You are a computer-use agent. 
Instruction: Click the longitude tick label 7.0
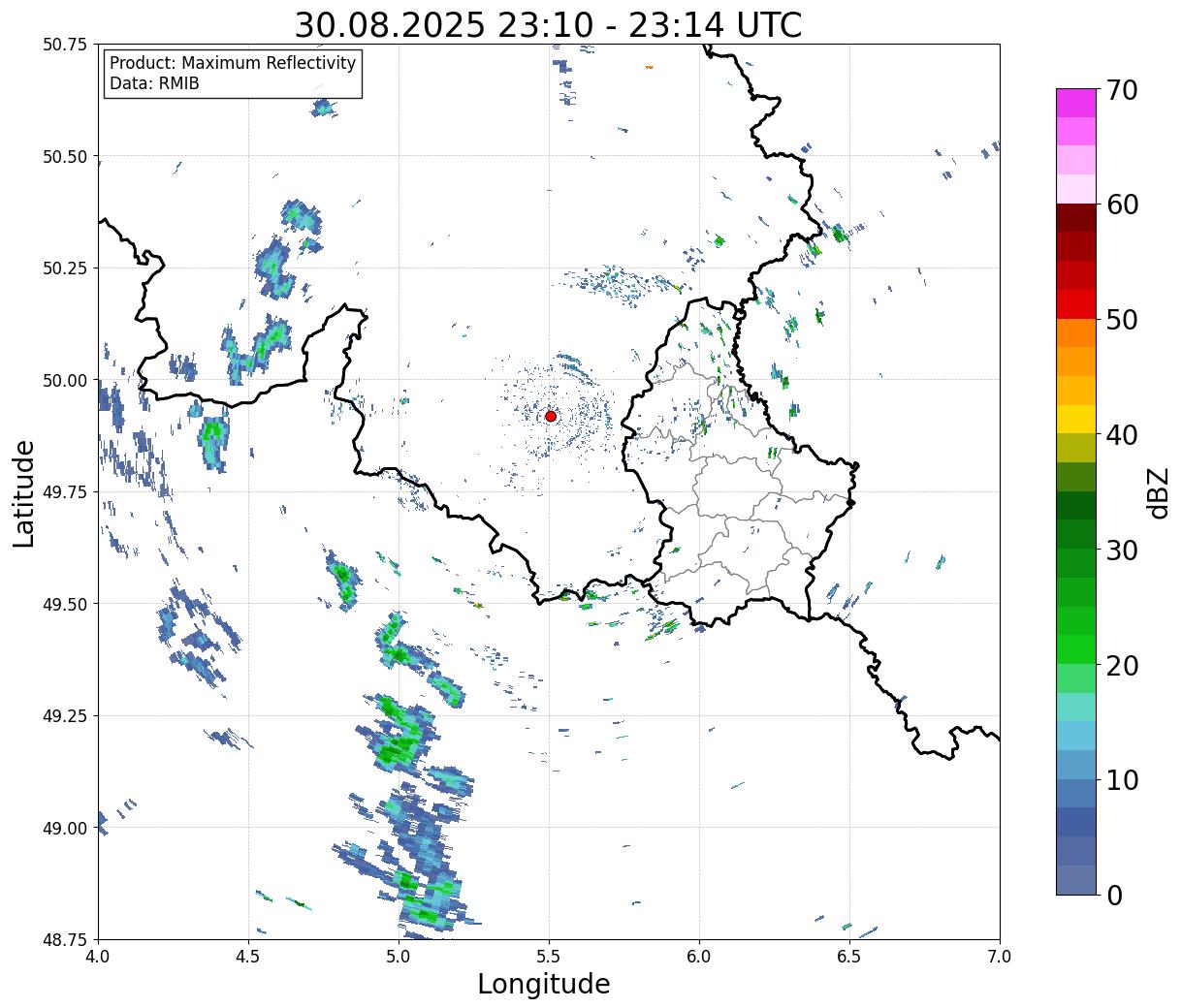coord(1000,957)
